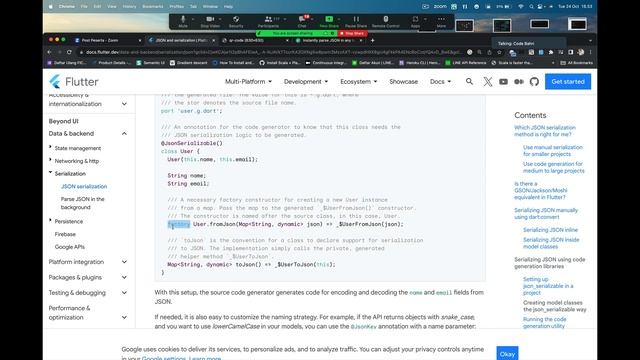Jump to Serializing JSON inline section
This screenshot has height=360, width=640.
click(550, 230)
